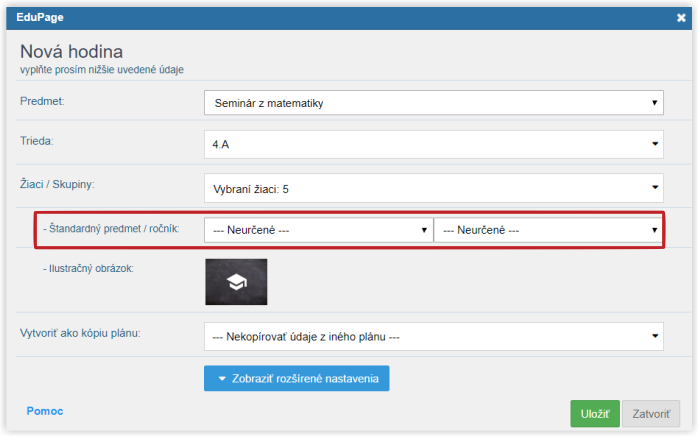The width and height of the screenshot is (699, 437).
Task: Click the EduPage title bar text
Action: [40, 17]
